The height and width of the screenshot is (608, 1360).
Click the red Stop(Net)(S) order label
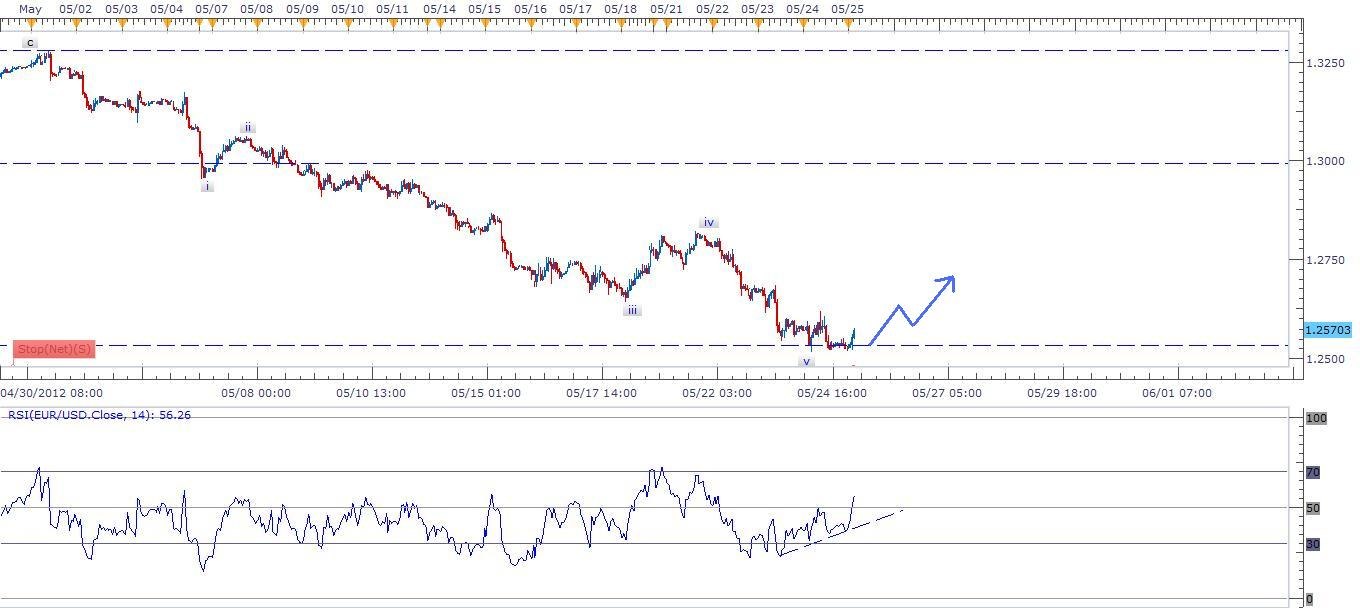click(x=54, y=349)
